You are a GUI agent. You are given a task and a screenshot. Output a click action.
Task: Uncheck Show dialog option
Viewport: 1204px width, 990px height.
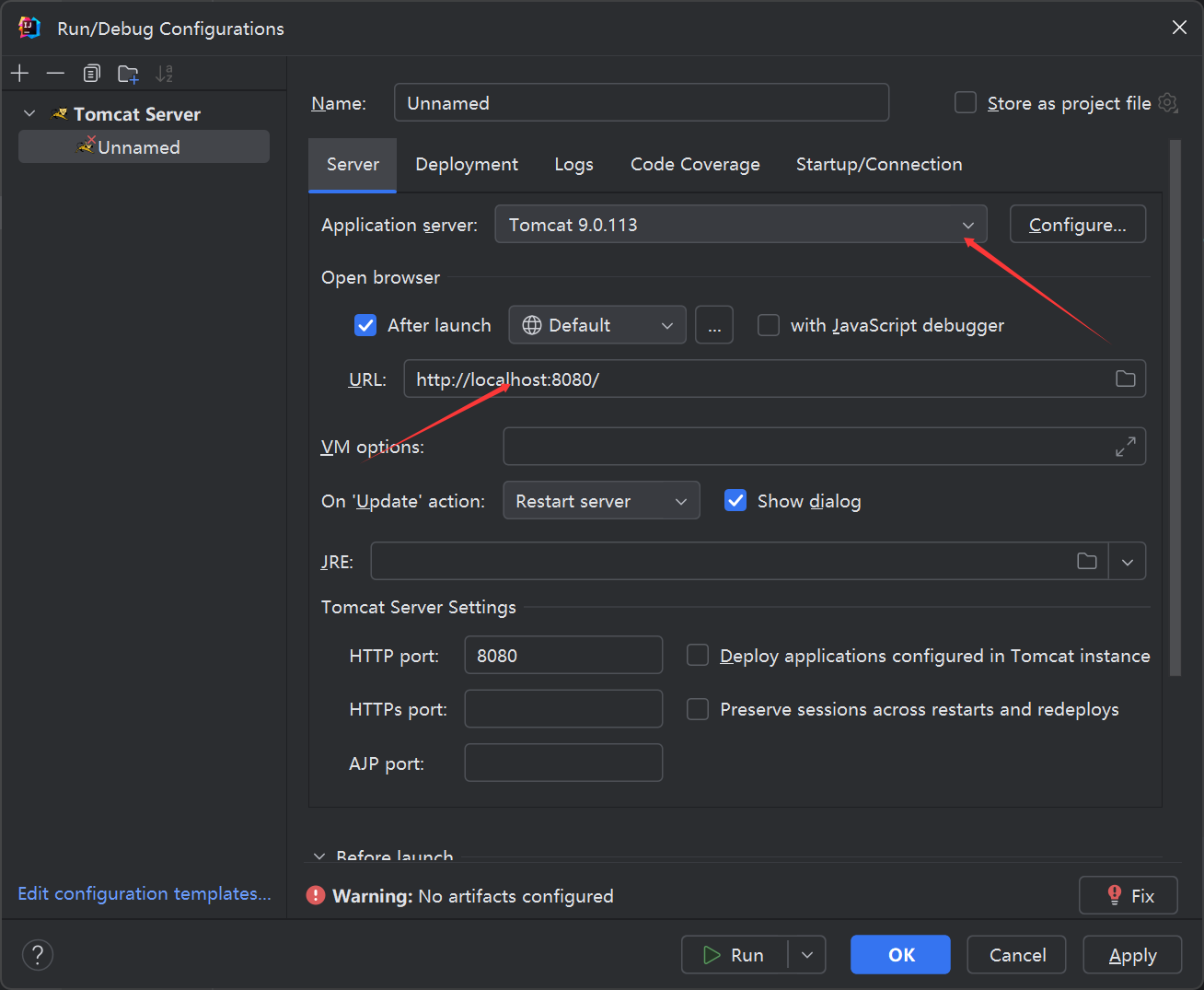[735, 500]
